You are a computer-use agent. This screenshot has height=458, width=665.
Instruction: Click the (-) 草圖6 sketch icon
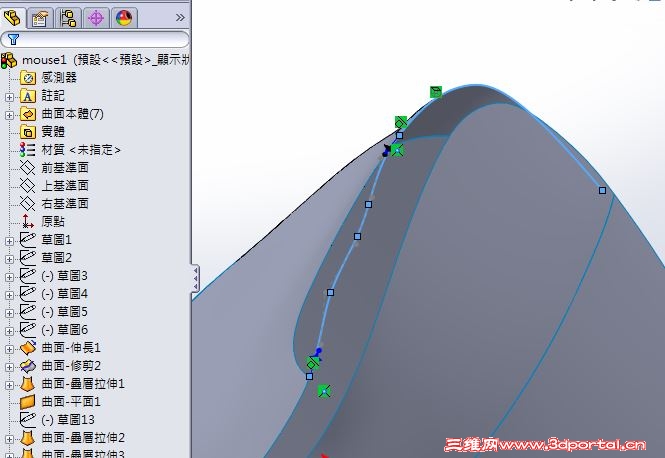[28, 329]
